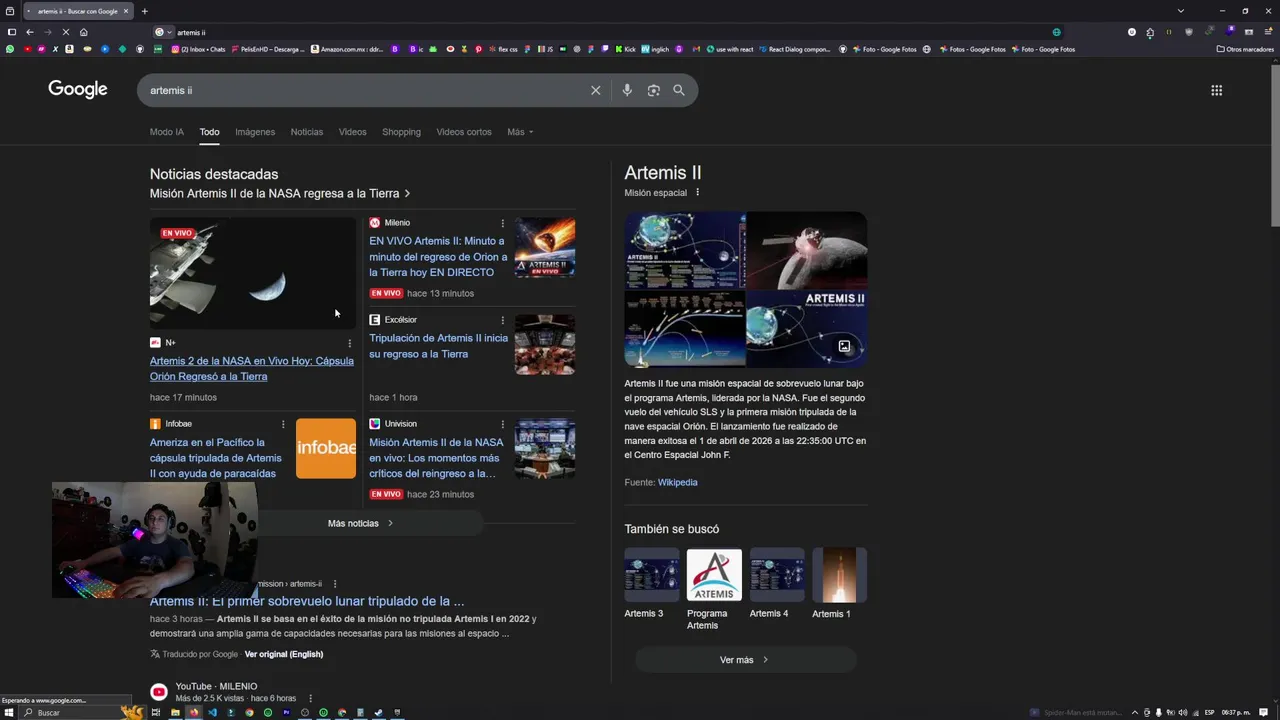Open Amazon.com.mx bookmark
This screenshot has width=1280, height=720.
pos(347,49)
